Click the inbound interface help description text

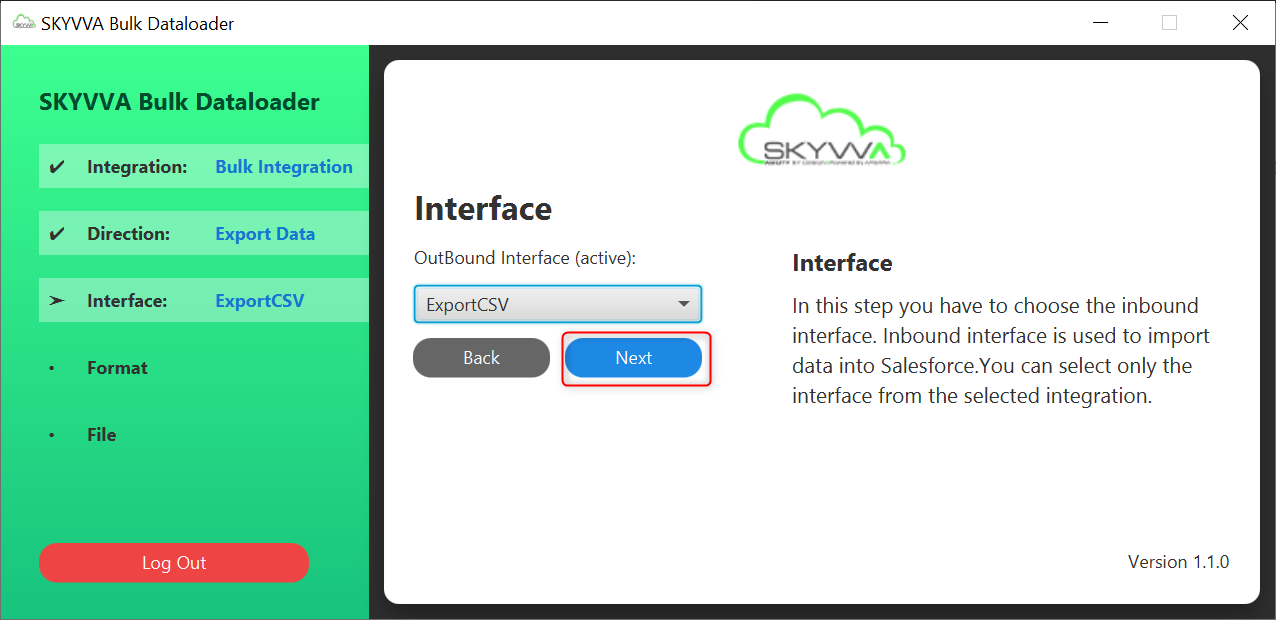coord(1001,350)
